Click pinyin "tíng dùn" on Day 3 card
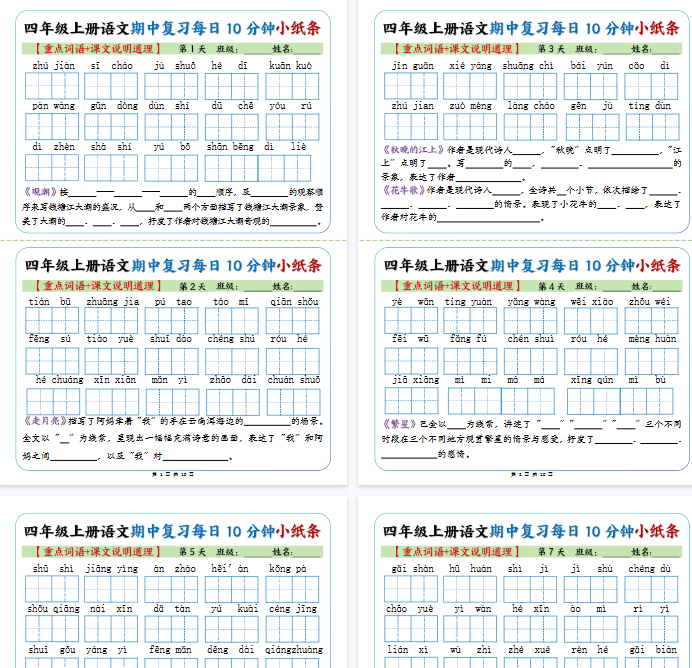The width and height of the screenshot is (692, 668). pos(650,106)
